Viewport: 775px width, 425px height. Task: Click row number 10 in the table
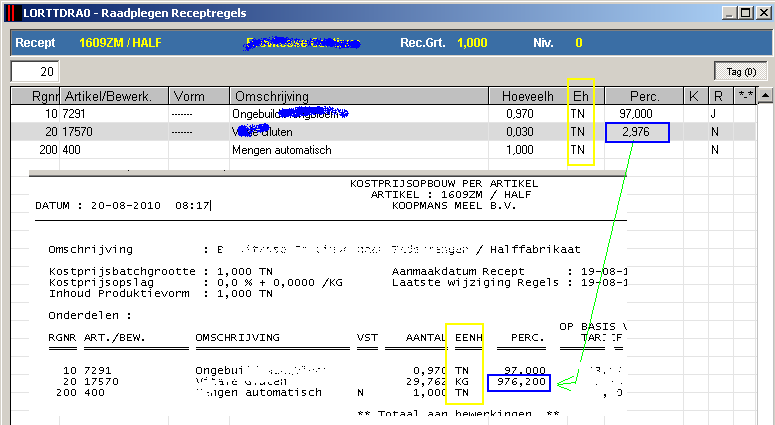pos(51,114)
